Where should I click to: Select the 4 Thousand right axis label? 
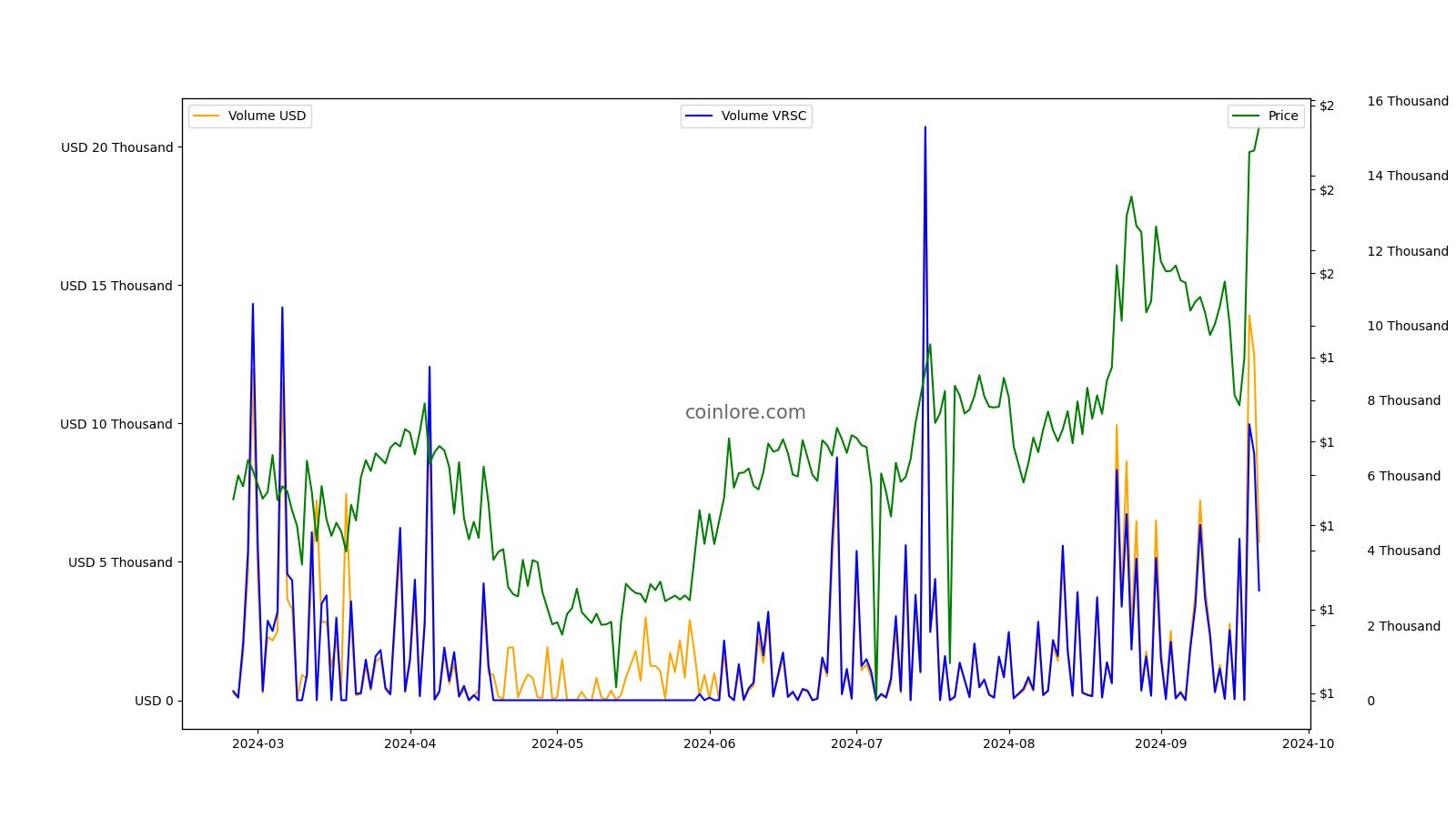(1404, 551)
